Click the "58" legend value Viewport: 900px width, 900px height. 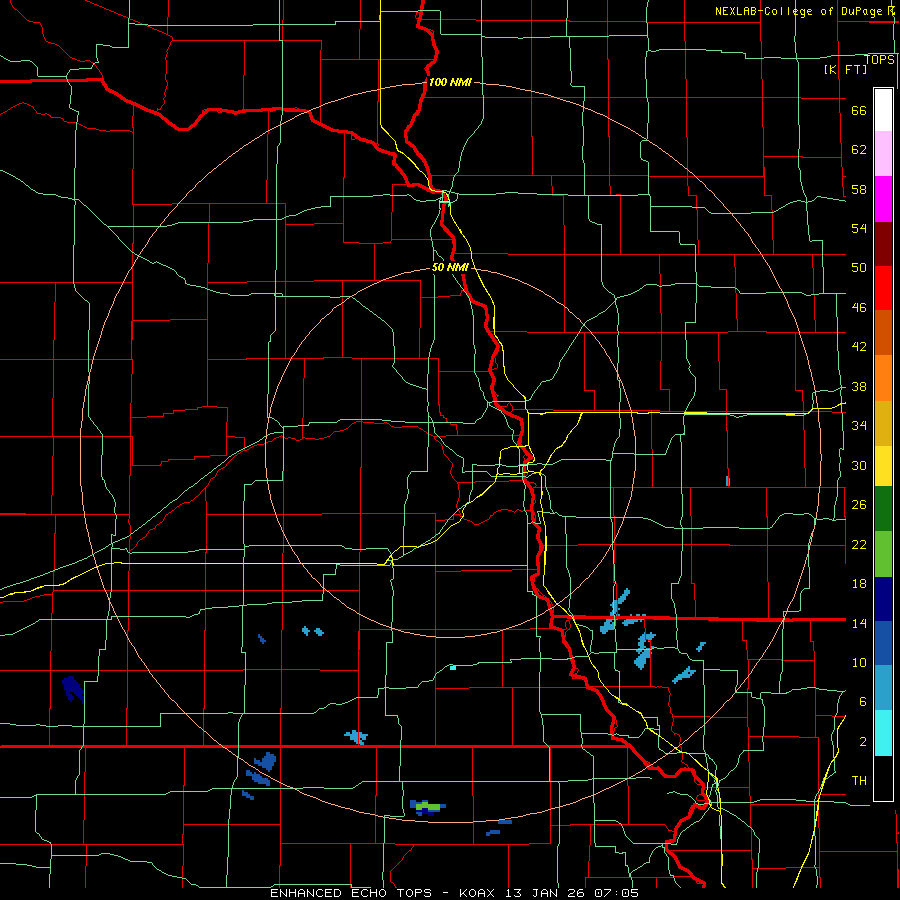(859, 189)
